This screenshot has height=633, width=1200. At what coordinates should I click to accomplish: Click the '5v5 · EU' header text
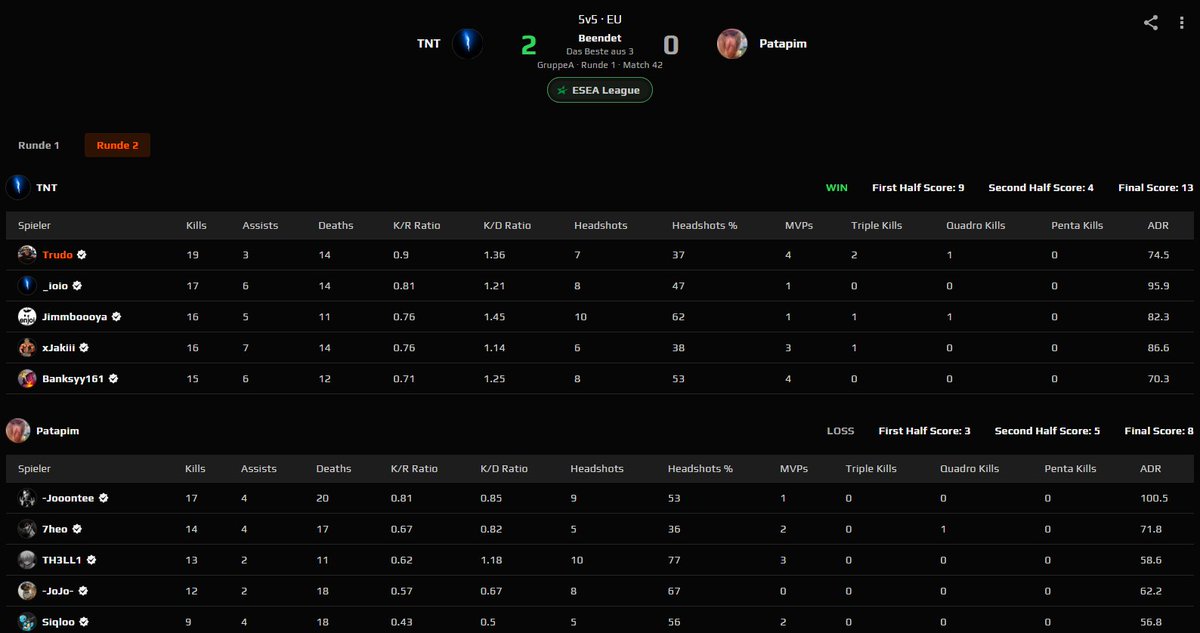point(600,19)
